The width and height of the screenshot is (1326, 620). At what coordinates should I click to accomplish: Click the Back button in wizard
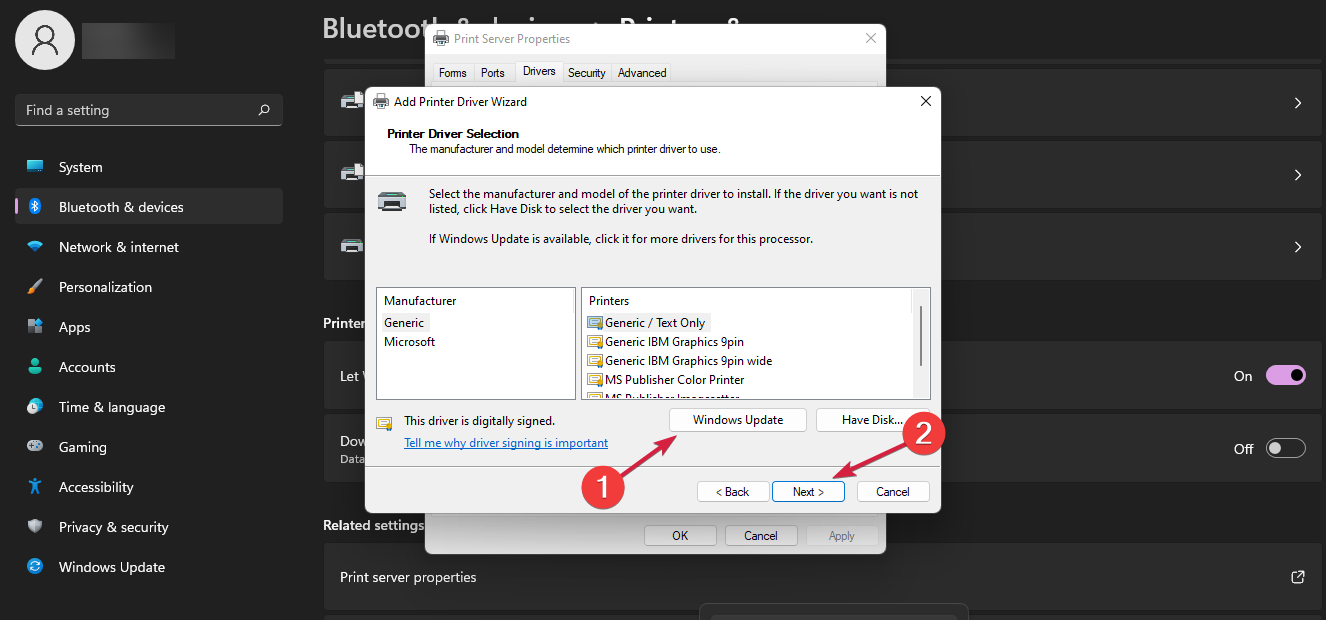coord(733,492)
